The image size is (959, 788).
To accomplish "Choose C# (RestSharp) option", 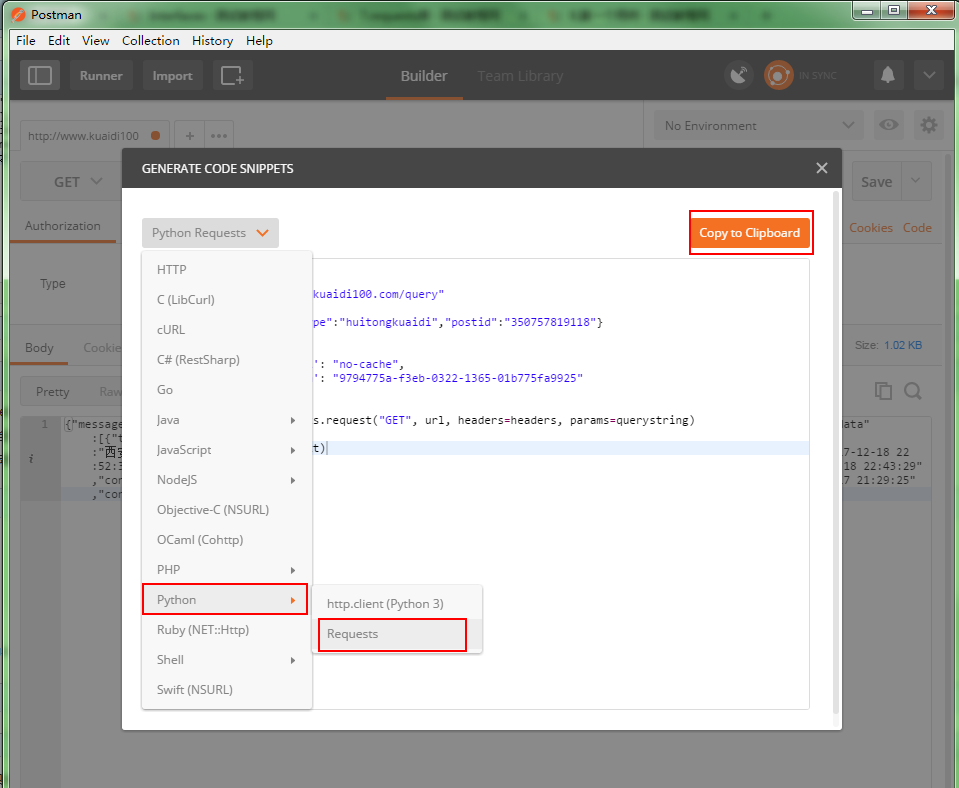I will coord(226,360).
